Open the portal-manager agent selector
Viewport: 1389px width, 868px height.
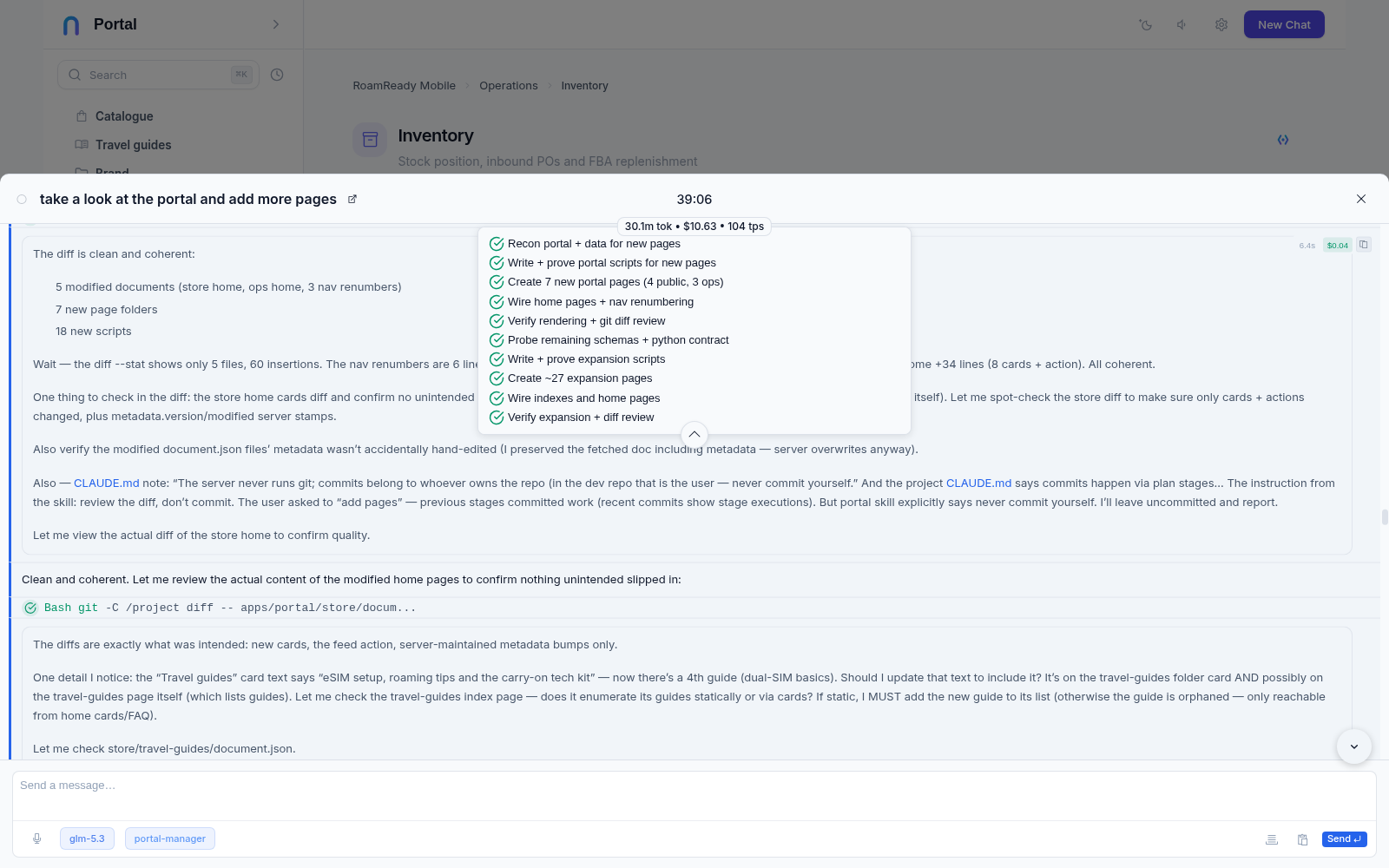[170, 838]
